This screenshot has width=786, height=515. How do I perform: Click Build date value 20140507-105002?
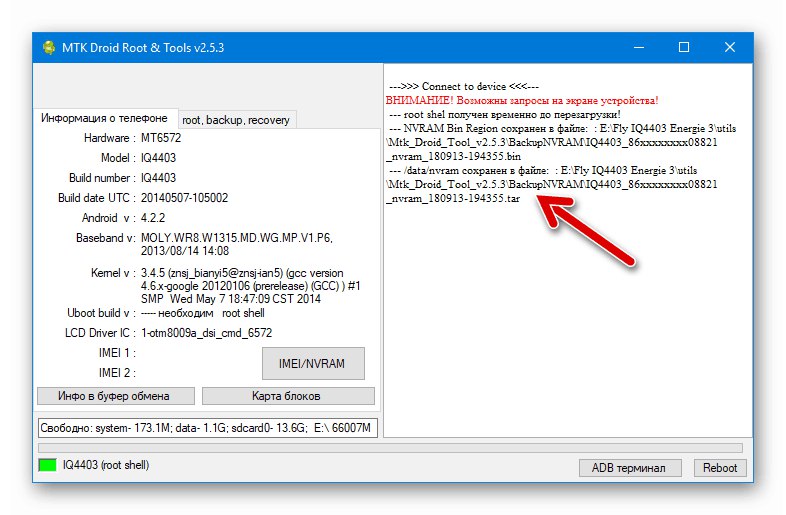coord(184,198)
